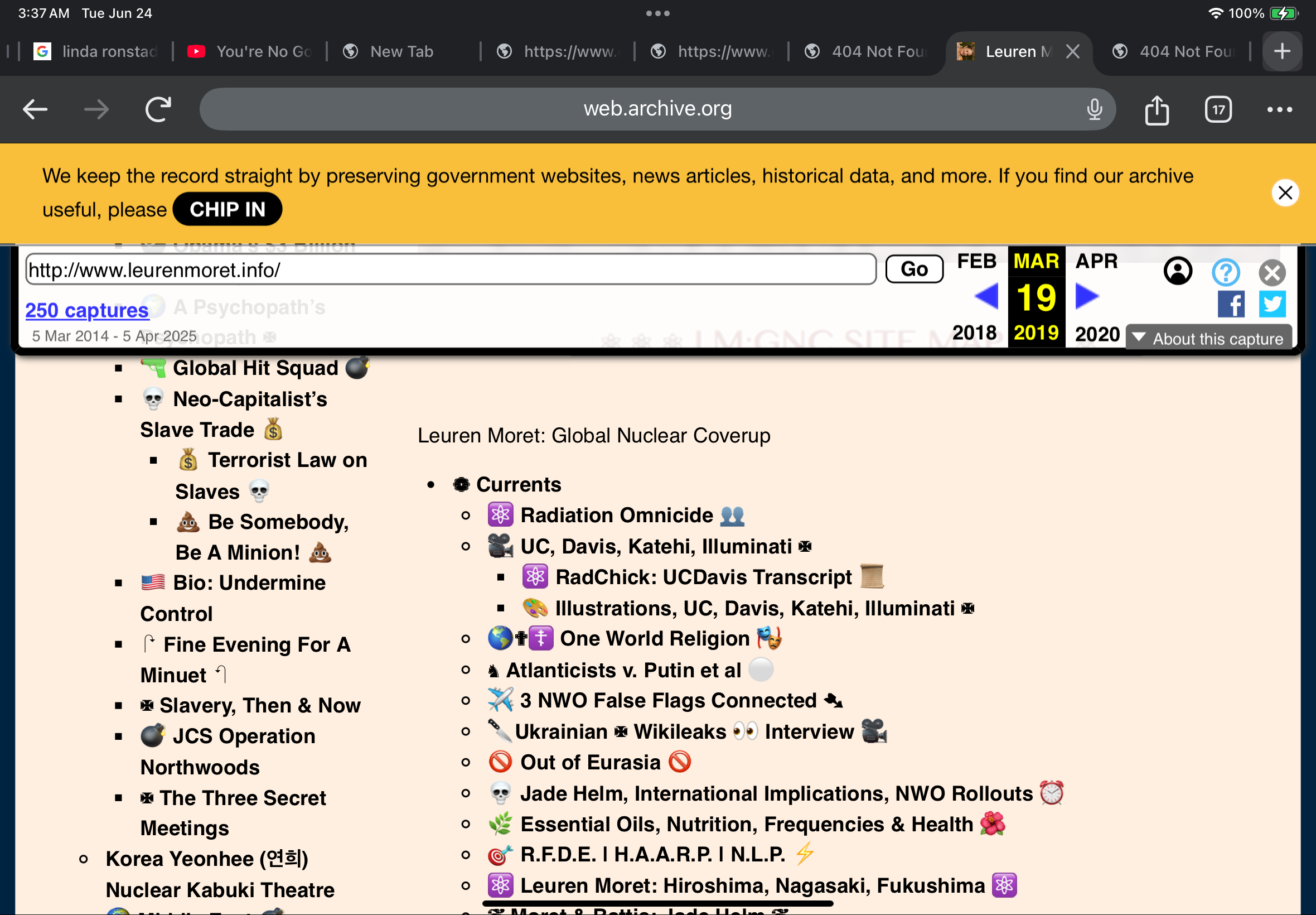This screenshot has height=915, width=1316.
Task: Open Ukrainian Wikileaks Interview link
Action: (x=687, y=731)
